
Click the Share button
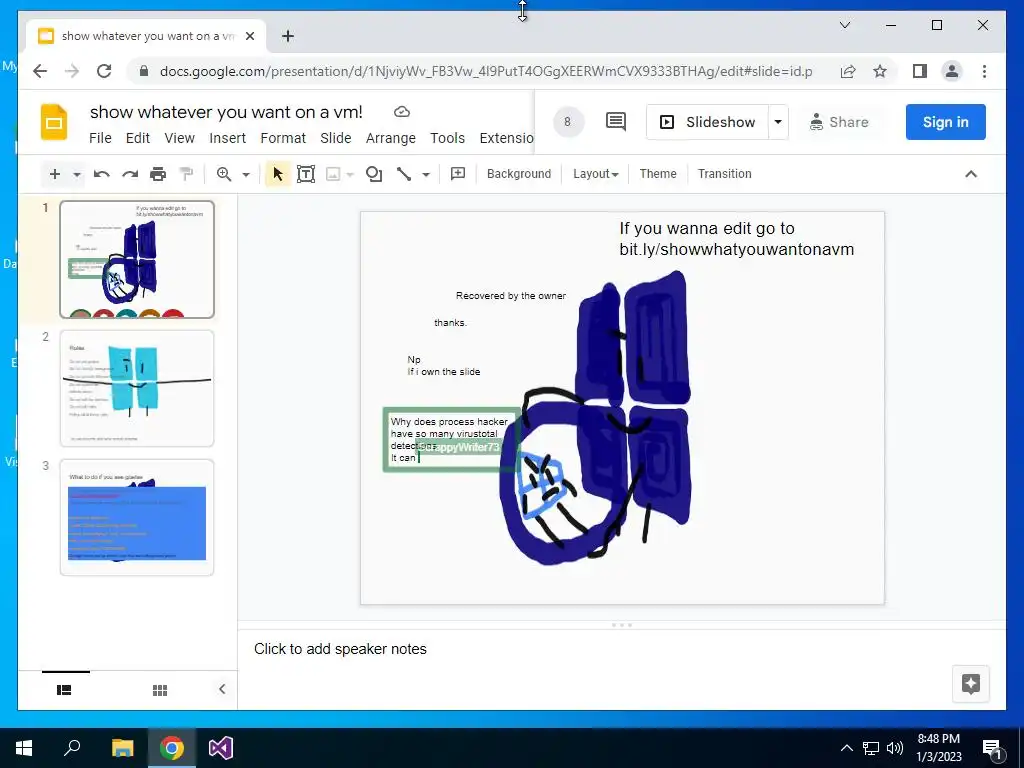click(x=839, y=122)
